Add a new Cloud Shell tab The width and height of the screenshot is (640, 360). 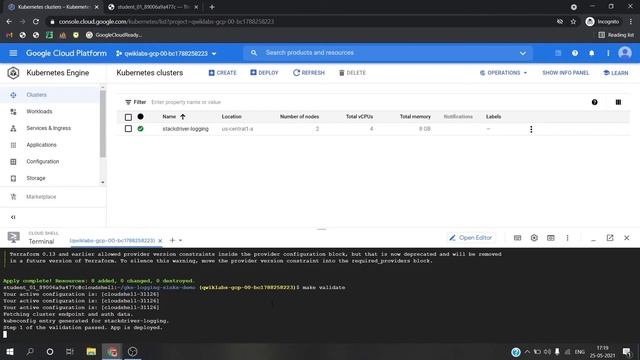pyautogui.click(x=172, y=240)
